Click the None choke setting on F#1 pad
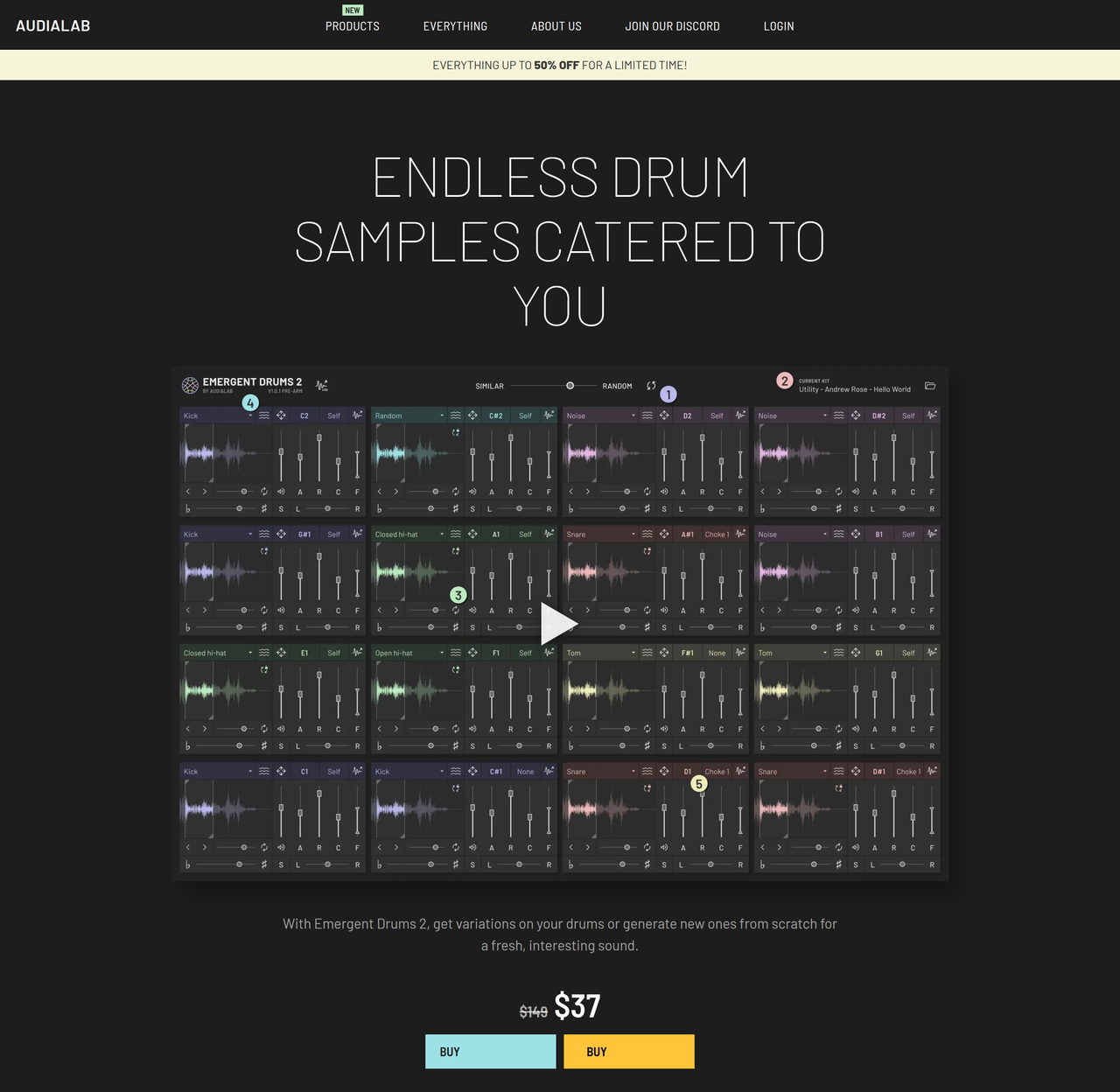The image size is (1120, 1092). 717,653
